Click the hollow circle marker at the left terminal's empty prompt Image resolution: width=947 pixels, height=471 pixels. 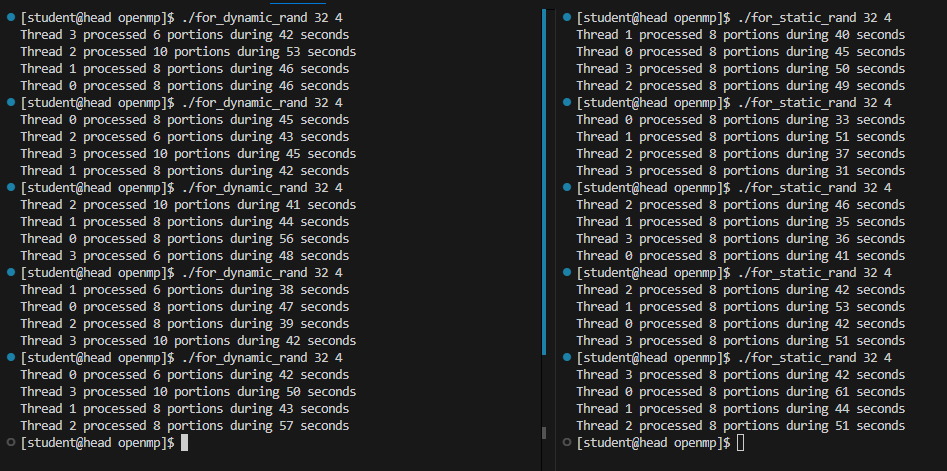click(10, 442)
